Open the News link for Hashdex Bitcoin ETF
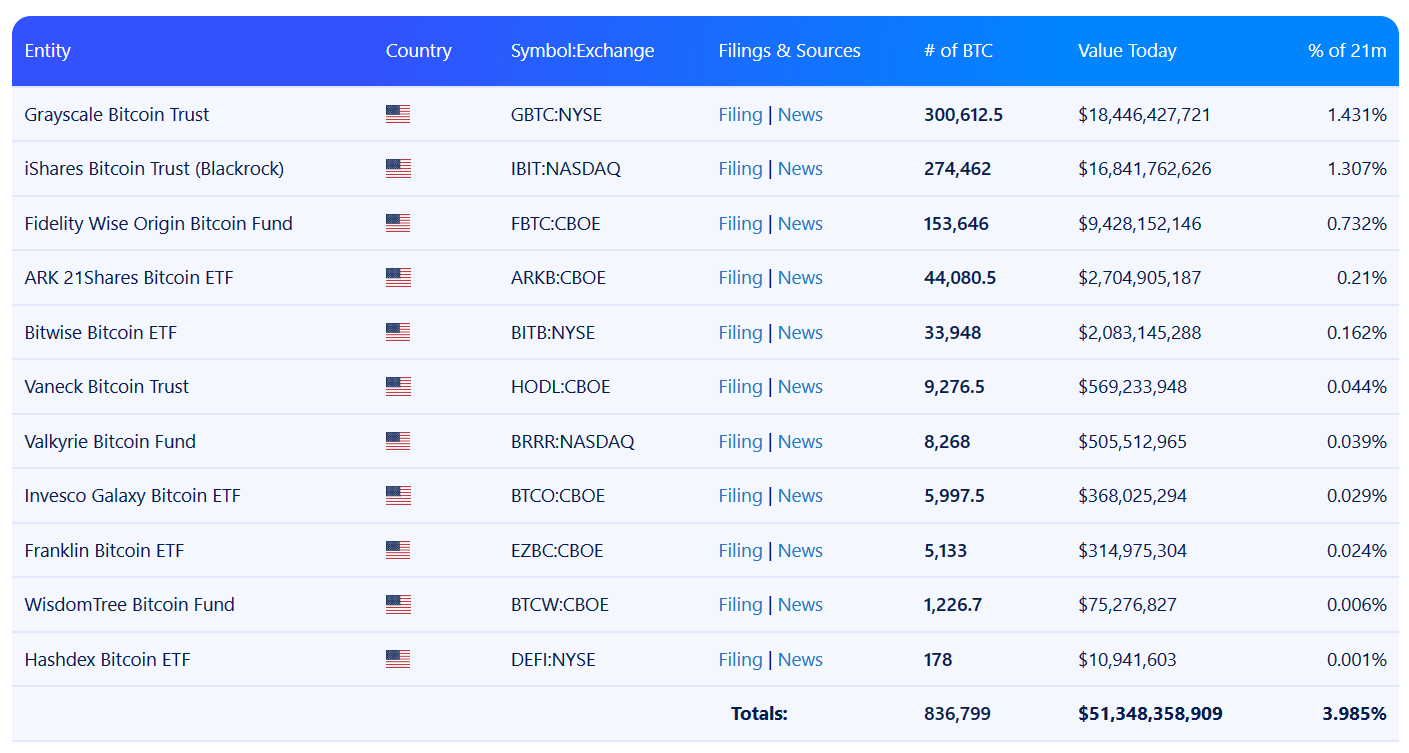The width and height of the screenshot is (1409, 753). 800,660
